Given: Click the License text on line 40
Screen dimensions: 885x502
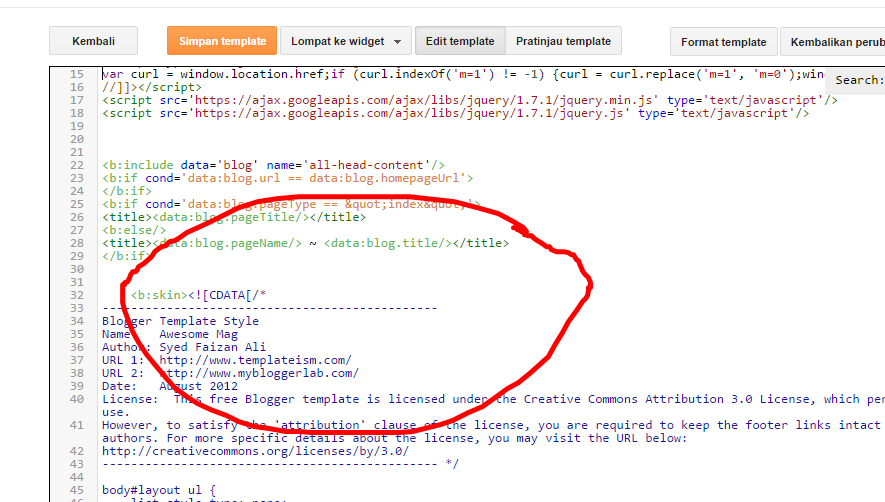Looking at the screenshot, I should (493, 405).
